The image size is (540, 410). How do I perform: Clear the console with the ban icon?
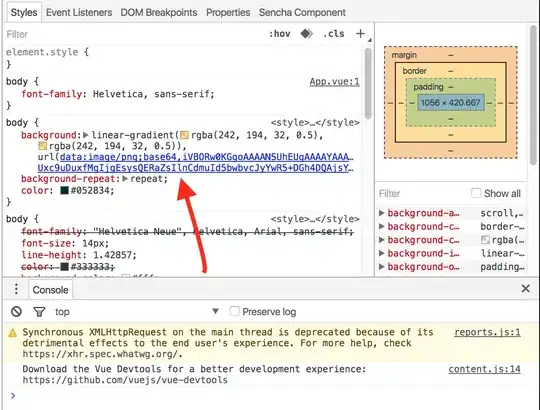[x=16, y=312]
